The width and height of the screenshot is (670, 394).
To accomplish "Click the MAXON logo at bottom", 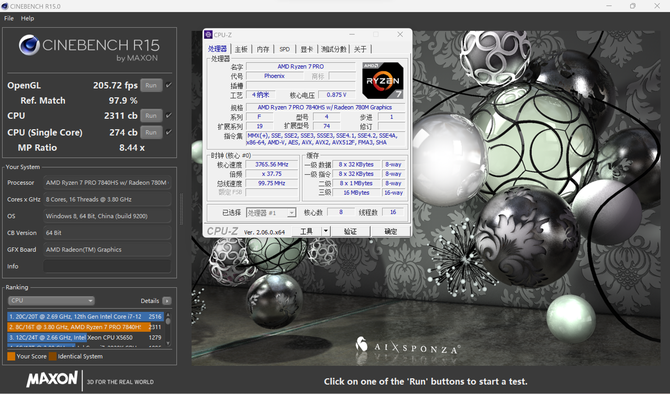I will (52, 379).
